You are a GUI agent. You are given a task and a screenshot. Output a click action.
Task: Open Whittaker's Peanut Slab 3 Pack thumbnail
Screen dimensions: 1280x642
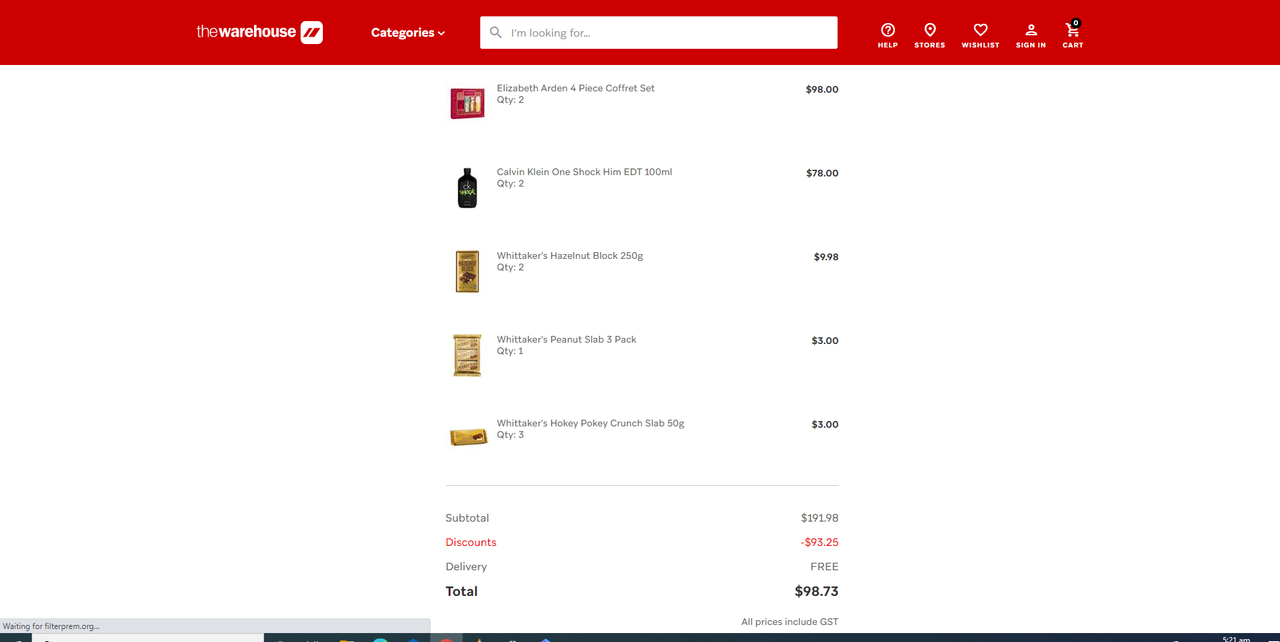pyautogui.click(x=467, y=355)
